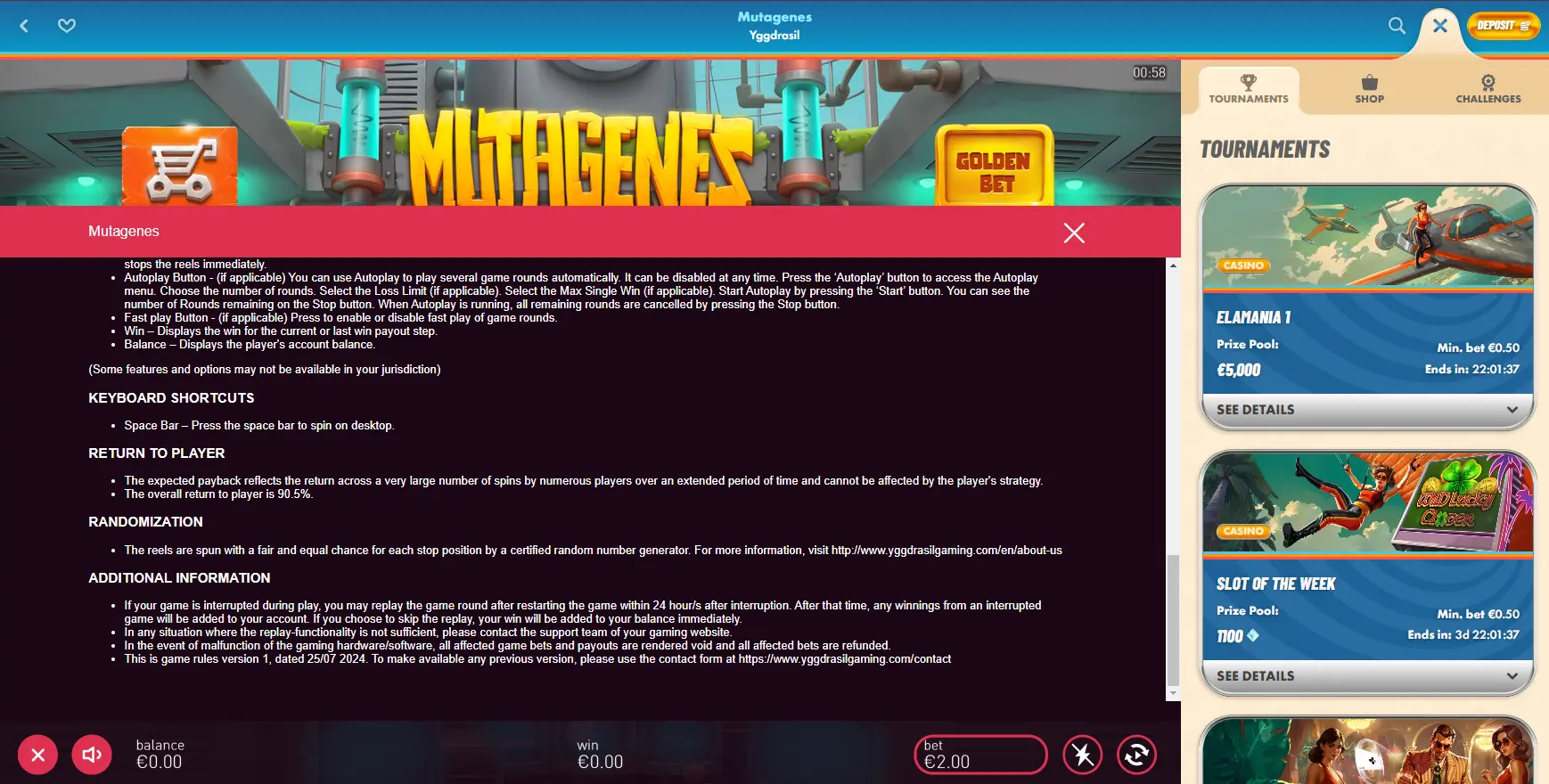
Task: Mute the game sound
Action: 92,755
